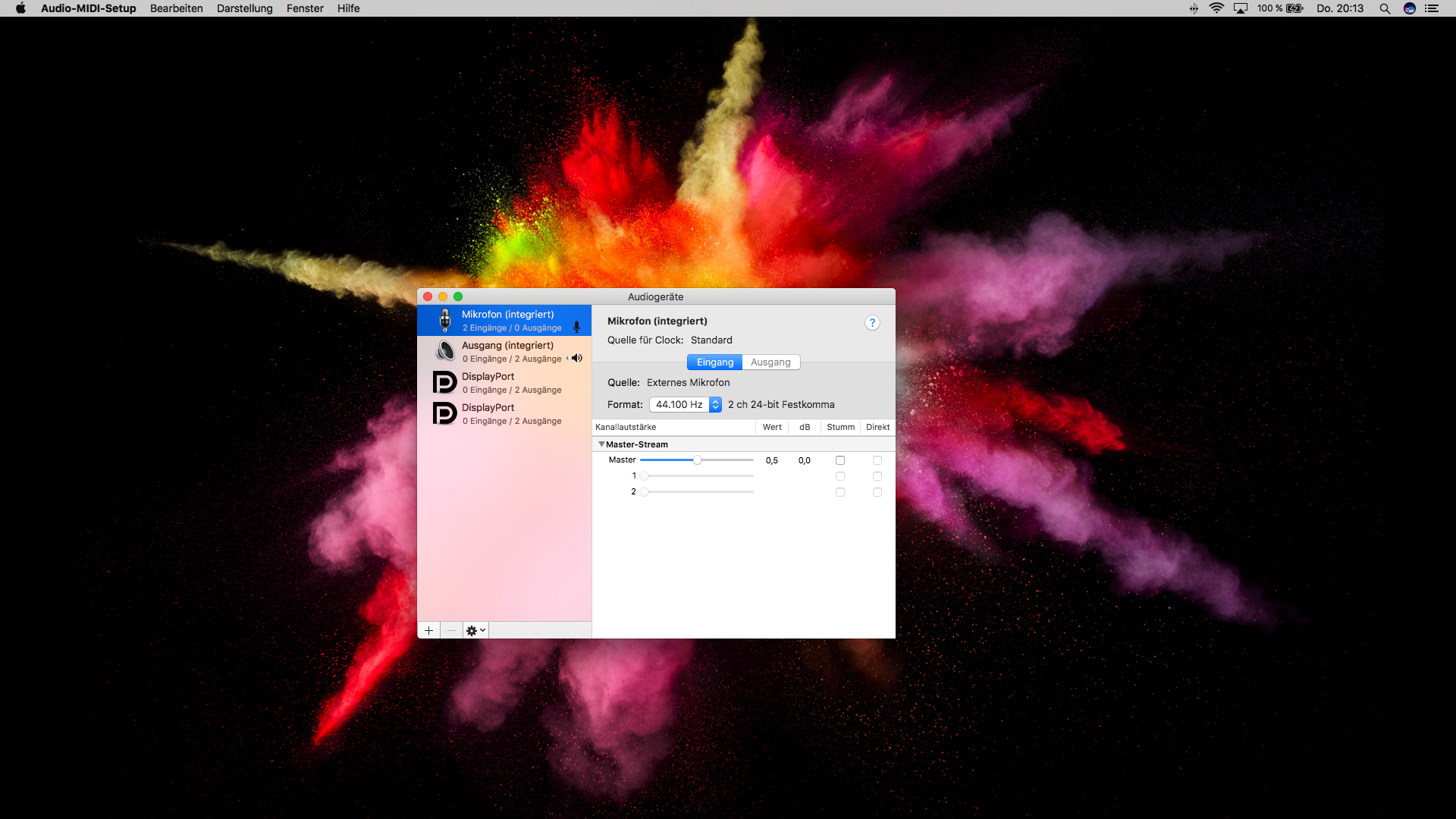Open the gear actions dropdown menu

click(475, 630)
